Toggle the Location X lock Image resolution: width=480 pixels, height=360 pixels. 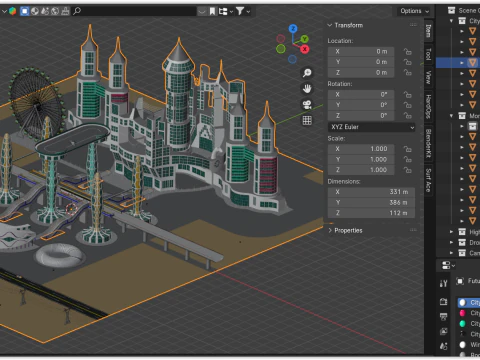(x=407, y=51)
